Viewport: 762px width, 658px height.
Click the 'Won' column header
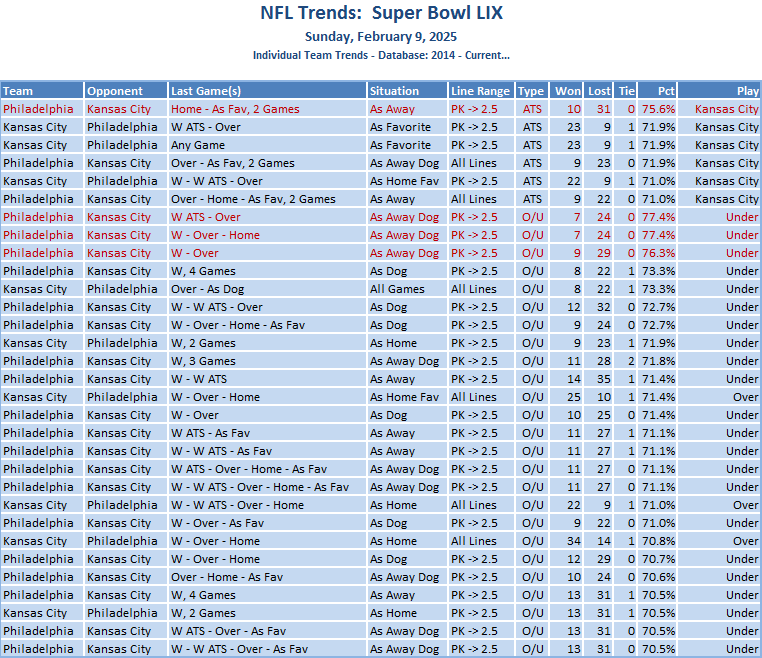pos(568,91)
